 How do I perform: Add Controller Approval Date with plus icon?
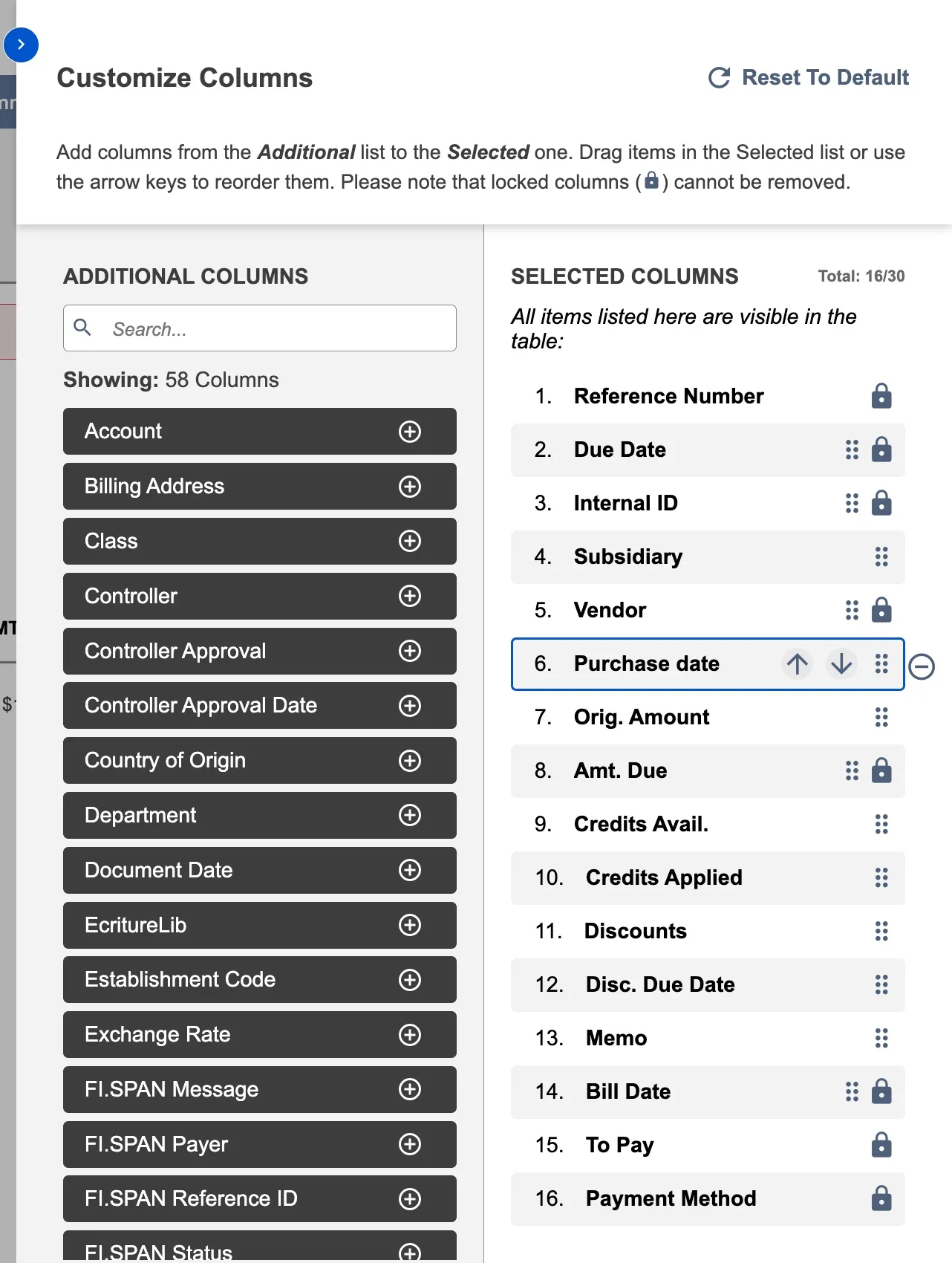pos(410,706)
